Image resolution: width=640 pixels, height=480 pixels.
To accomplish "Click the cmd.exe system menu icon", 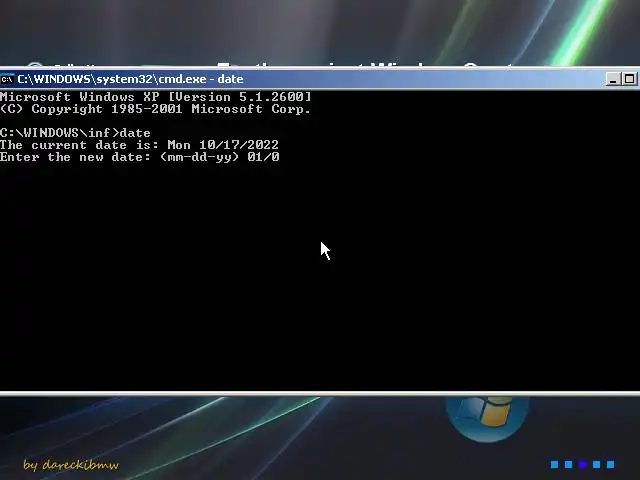I will [7, 79].
